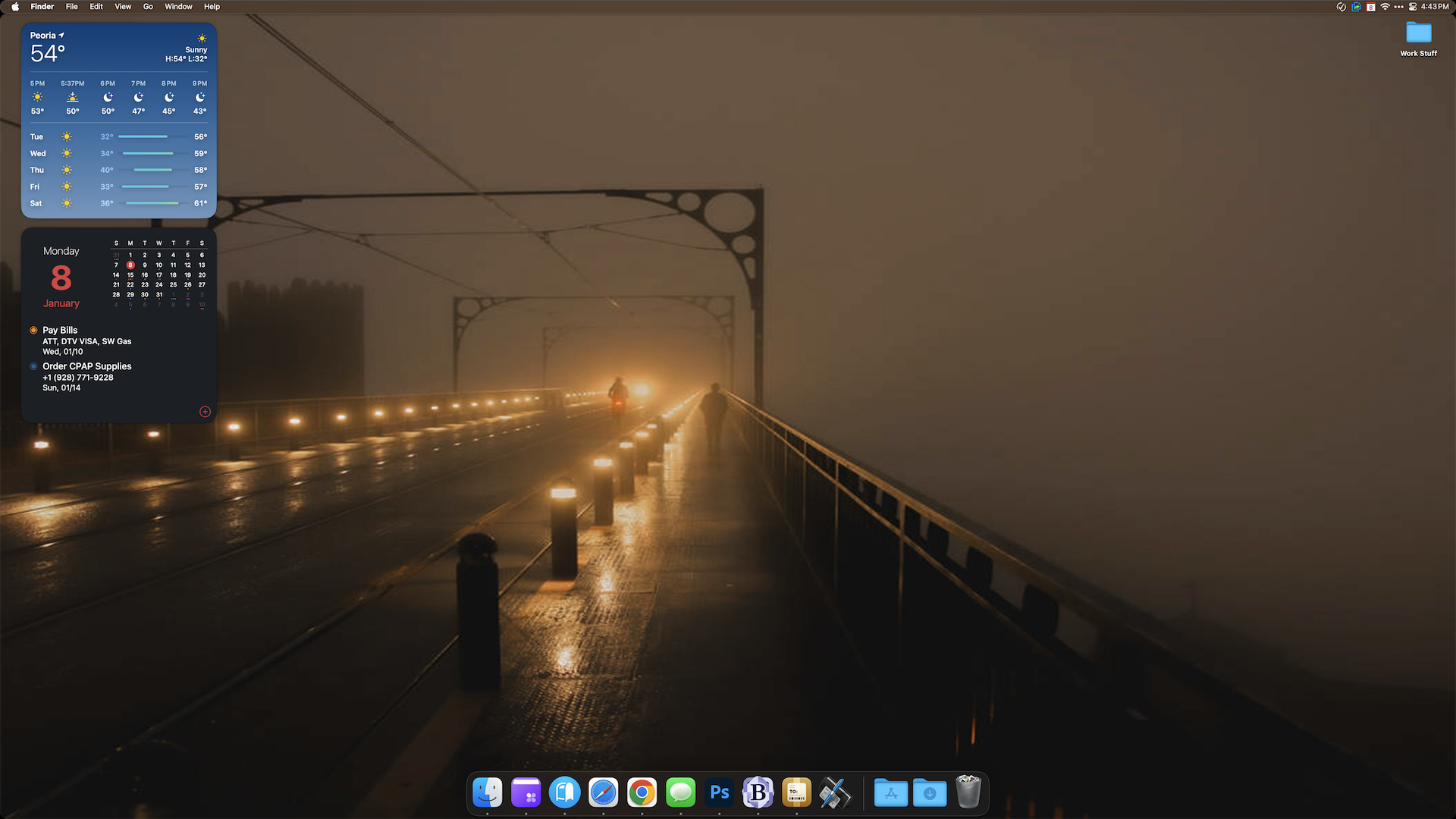Click the 4:43 PM menu bar clock

(x=1435, y=7)
